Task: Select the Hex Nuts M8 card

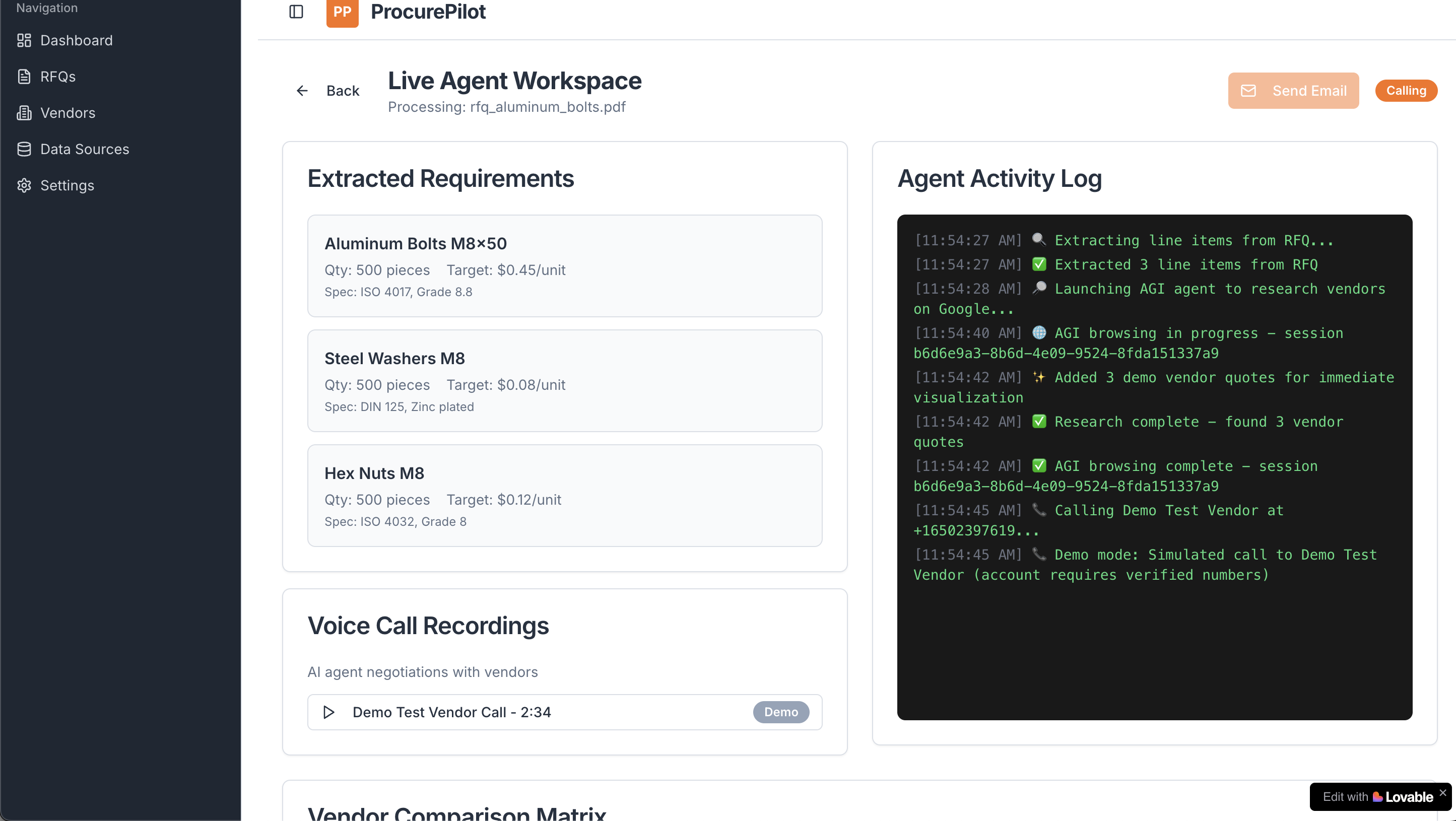Action: [x=564, y=496]
